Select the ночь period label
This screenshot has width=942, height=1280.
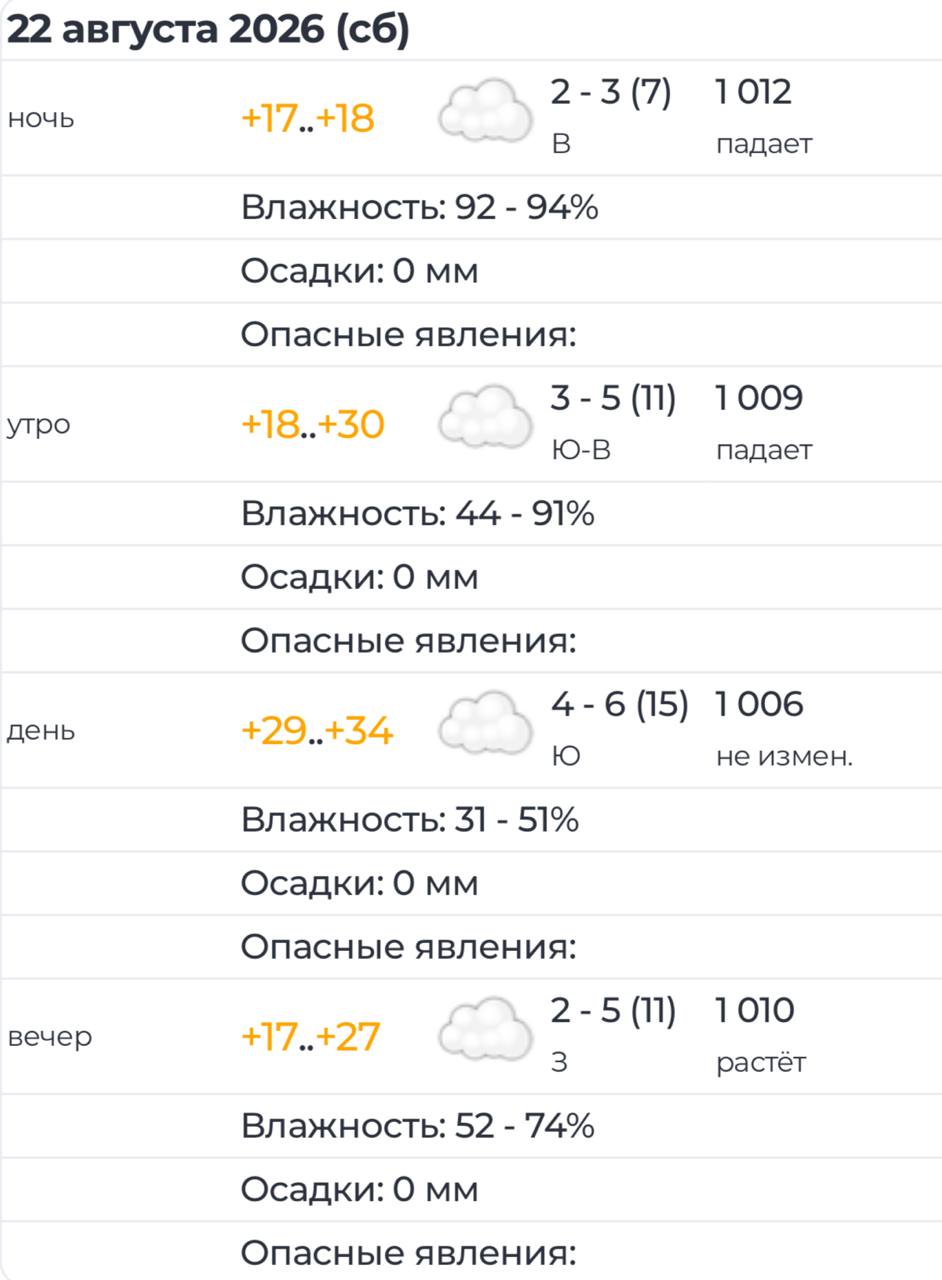coord(41,120)
